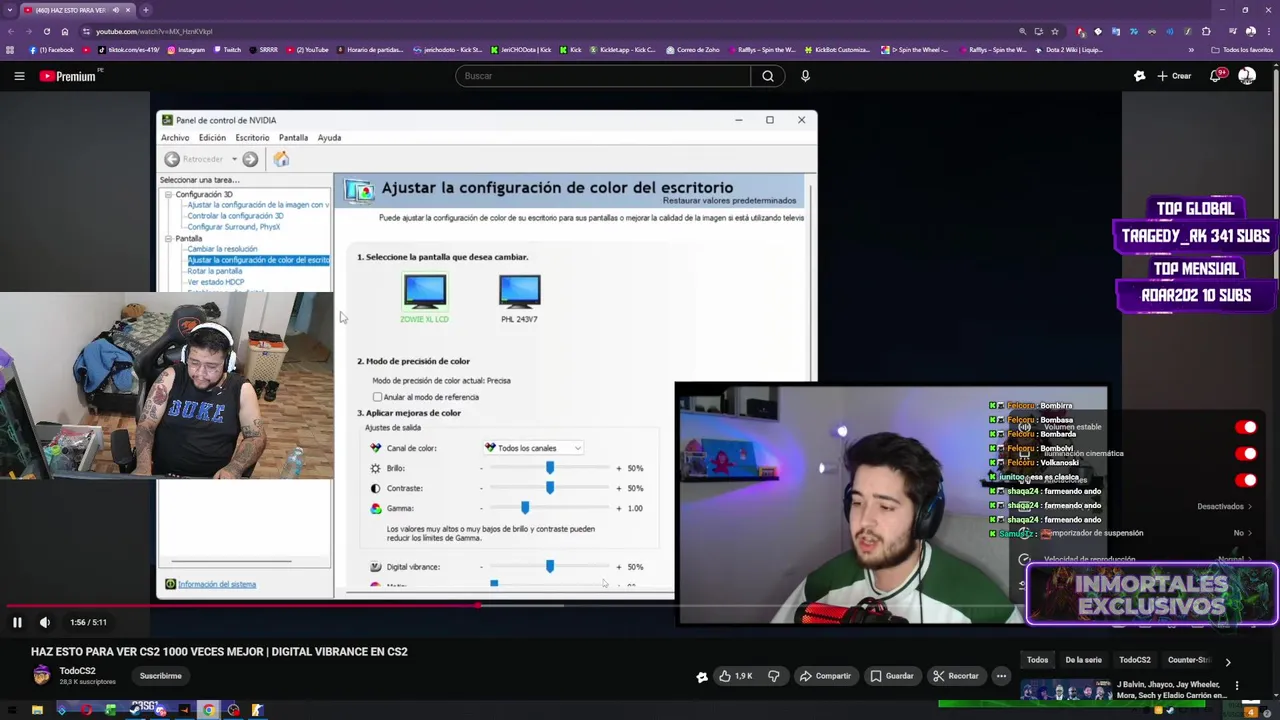Show next chips with right chevron

1228,661
